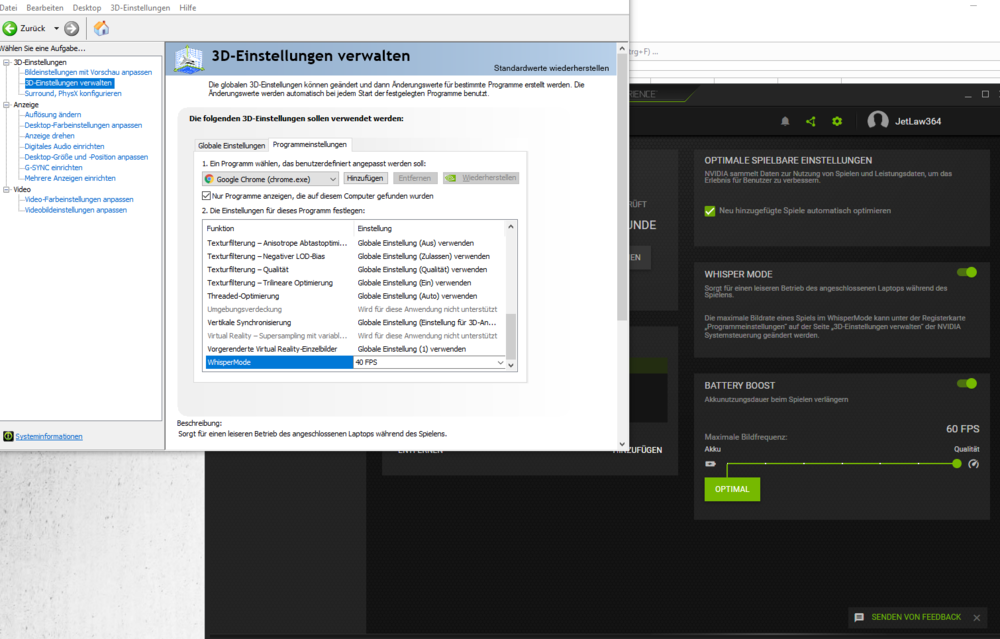Screen dimensions: 1000x639
Task: Open the share icon in GeForce Experience
Action: 811,120
